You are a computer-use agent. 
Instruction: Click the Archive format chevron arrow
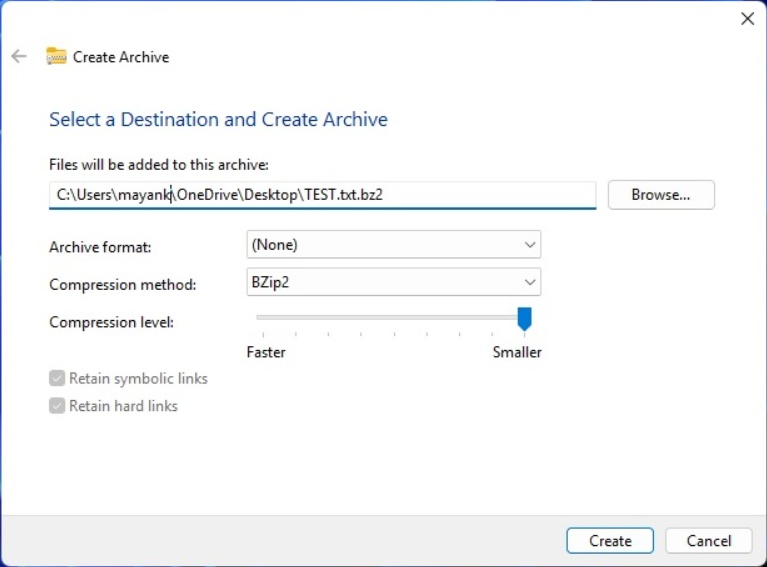(x=530, y=245)
